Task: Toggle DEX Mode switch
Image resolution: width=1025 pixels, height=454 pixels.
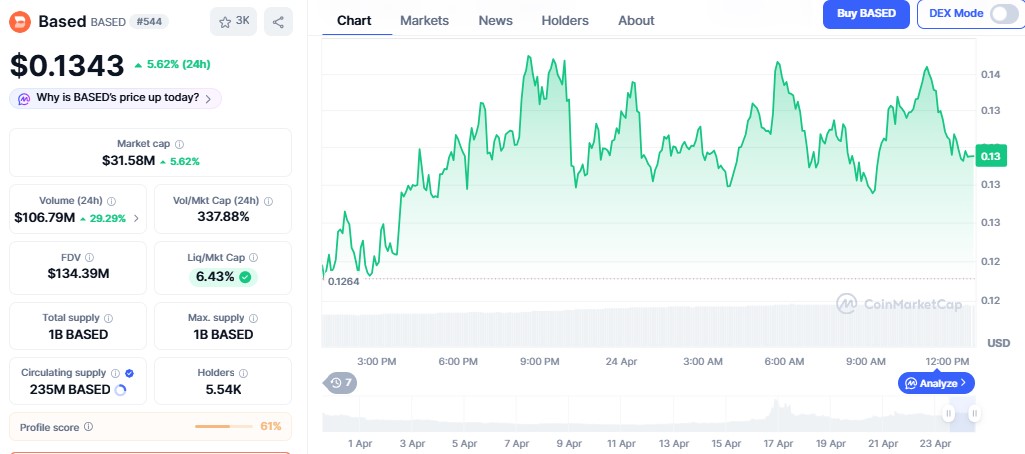Action: coord(1003,14)
